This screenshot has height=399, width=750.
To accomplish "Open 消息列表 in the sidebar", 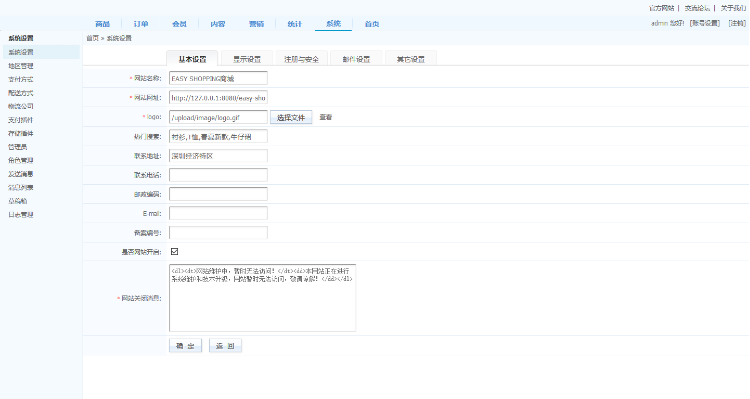I will pos(21,188).
